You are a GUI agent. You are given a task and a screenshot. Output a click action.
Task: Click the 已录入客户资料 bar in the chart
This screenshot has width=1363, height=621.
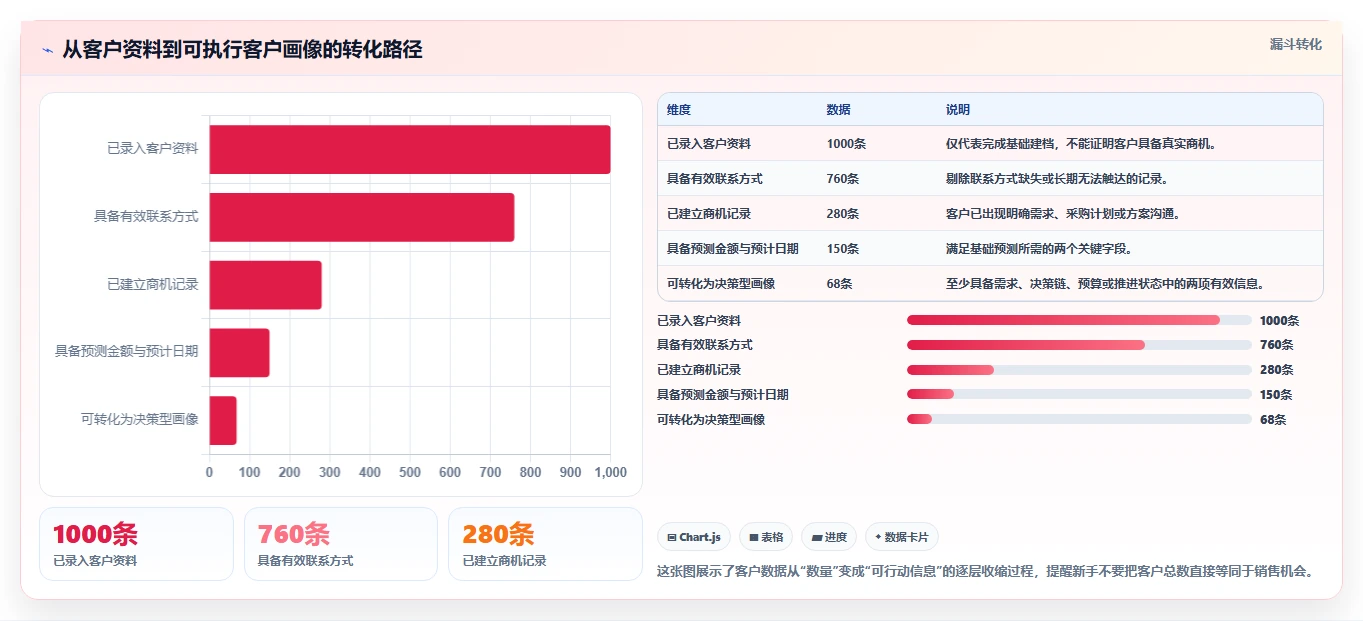tap(410, 149)
